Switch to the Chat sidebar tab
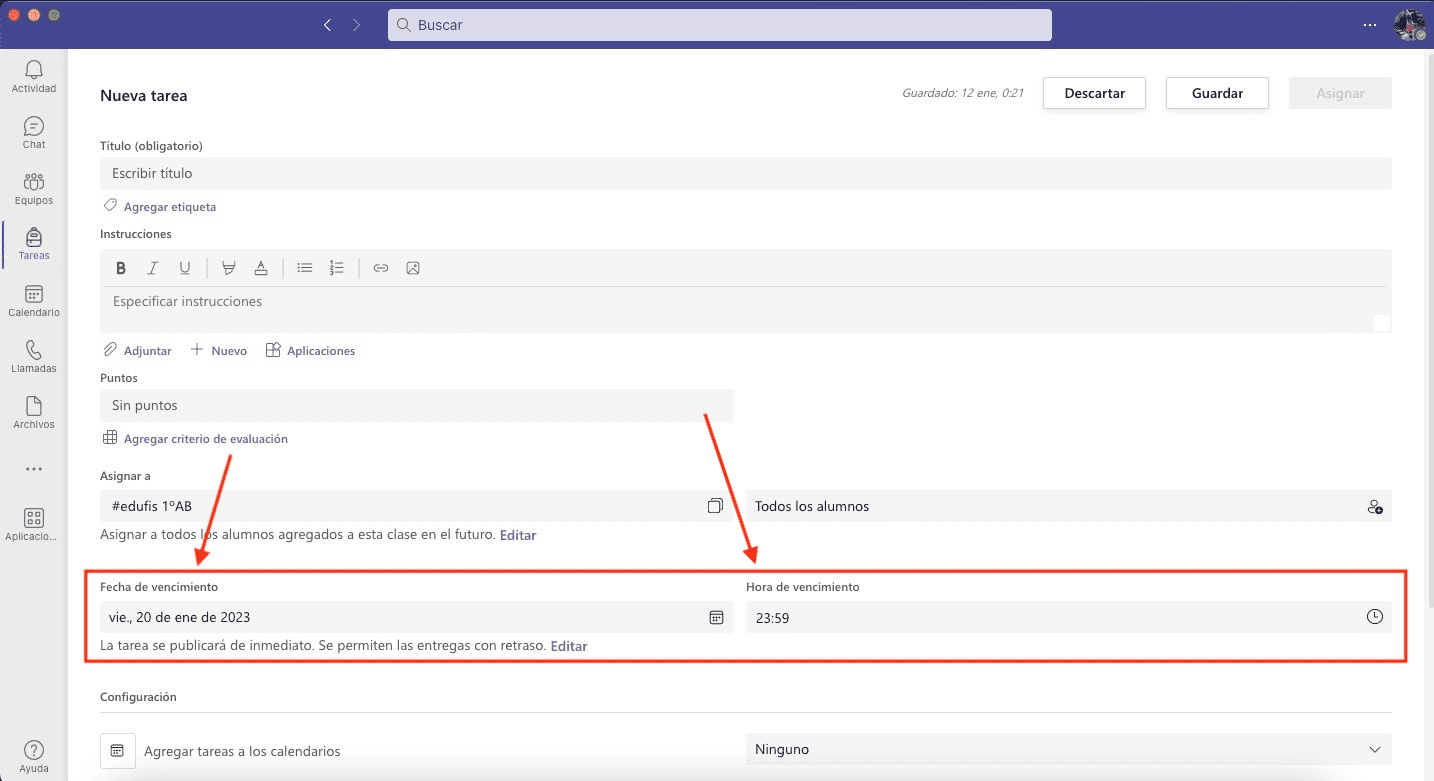The width and height of the screenshot is (1434, 781). pos(34,132)
